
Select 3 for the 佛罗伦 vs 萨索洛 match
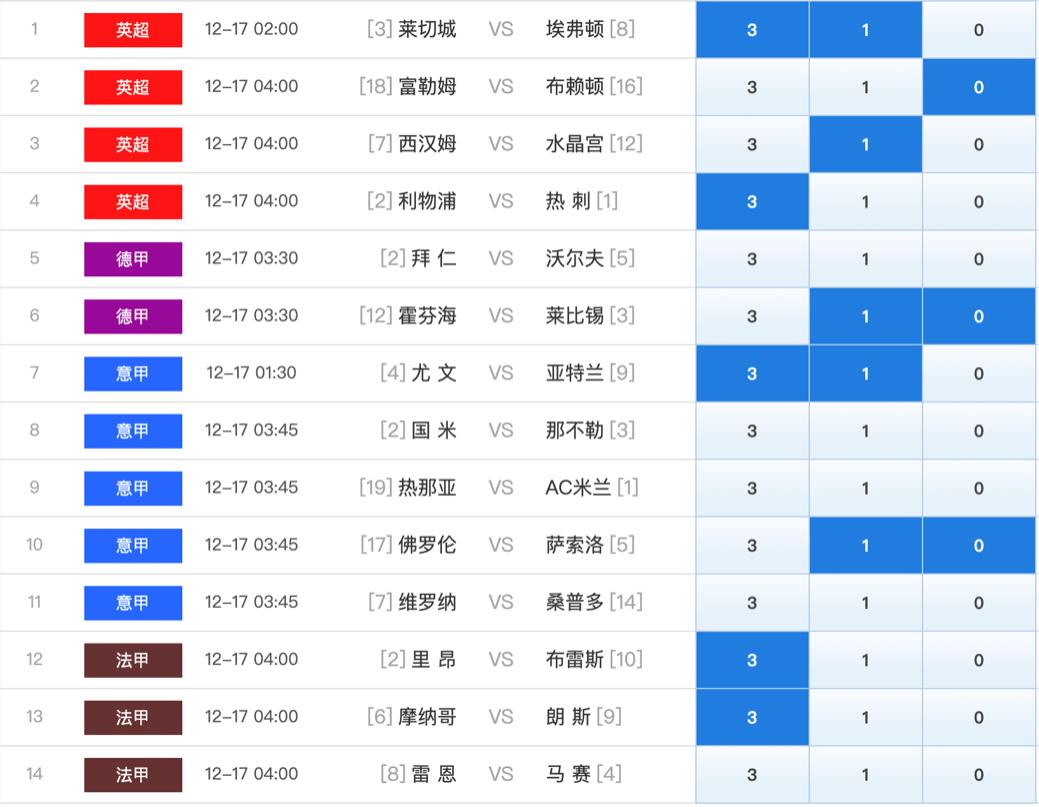[752, 545]
